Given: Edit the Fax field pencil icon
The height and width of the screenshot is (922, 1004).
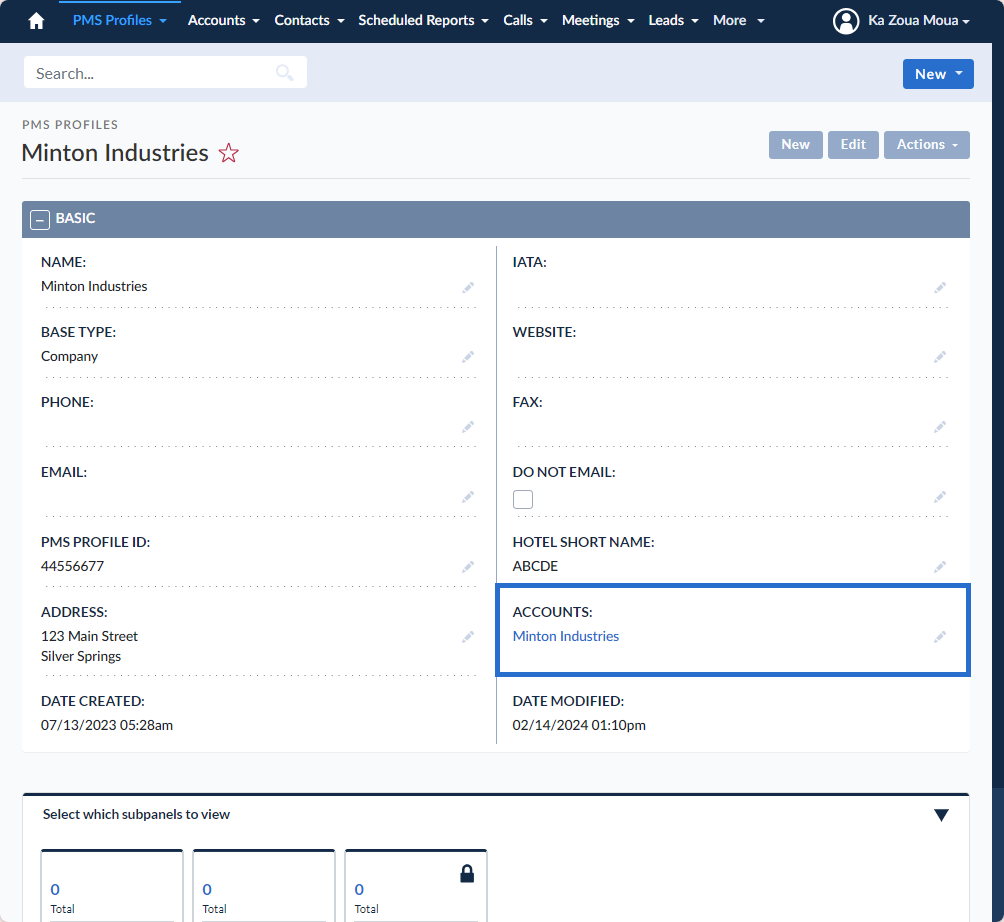Looking at the screenshot, I should click(939, 426).
